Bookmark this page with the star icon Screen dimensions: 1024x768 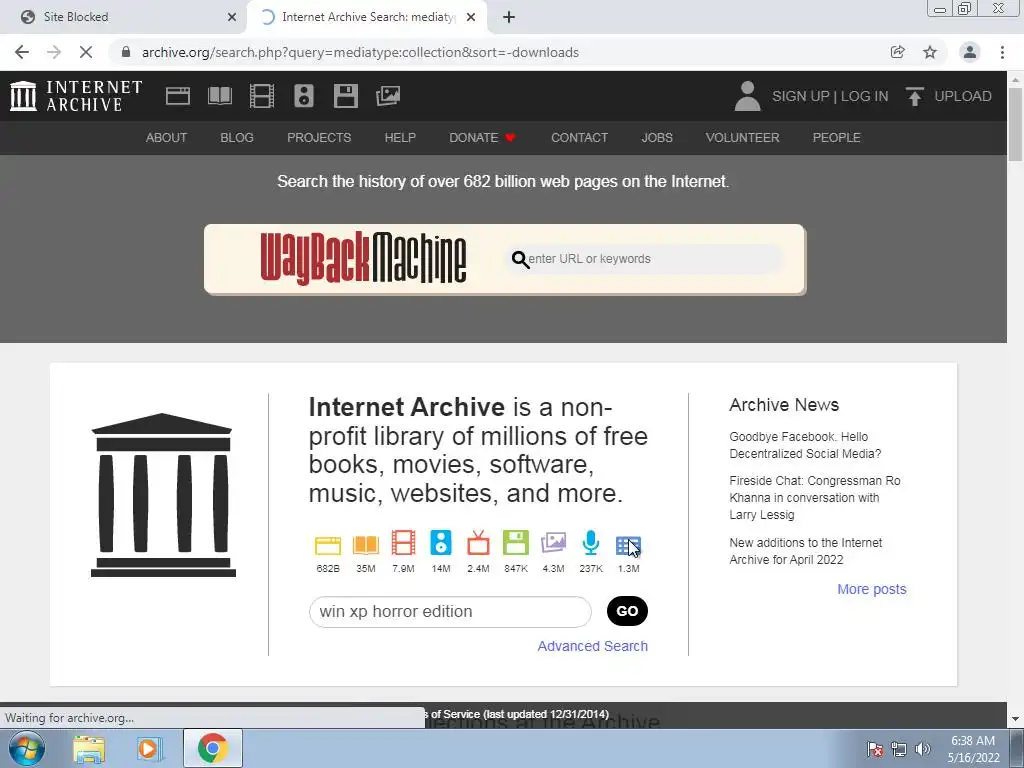[930, 52]
